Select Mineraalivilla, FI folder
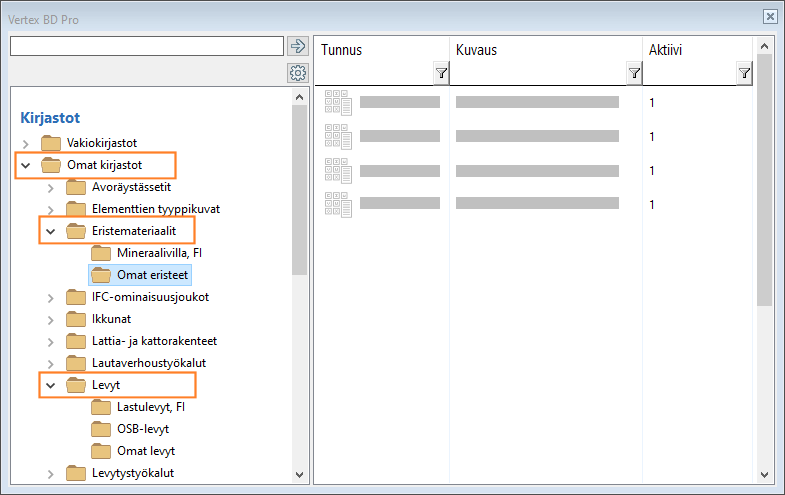The image size is (785, 495). point(159,253)
